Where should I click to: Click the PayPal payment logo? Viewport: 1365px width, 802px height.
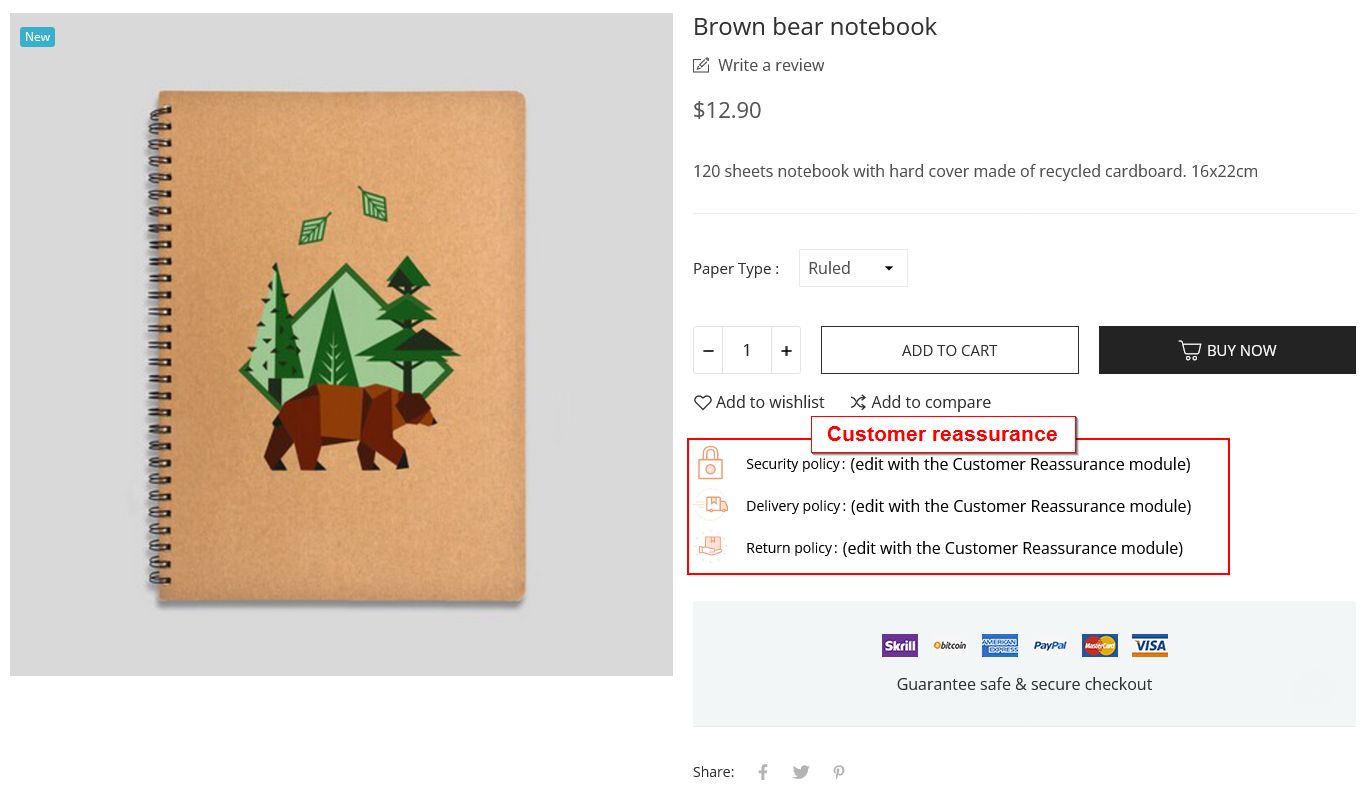pyautogui.click(x=1050, y=645)
